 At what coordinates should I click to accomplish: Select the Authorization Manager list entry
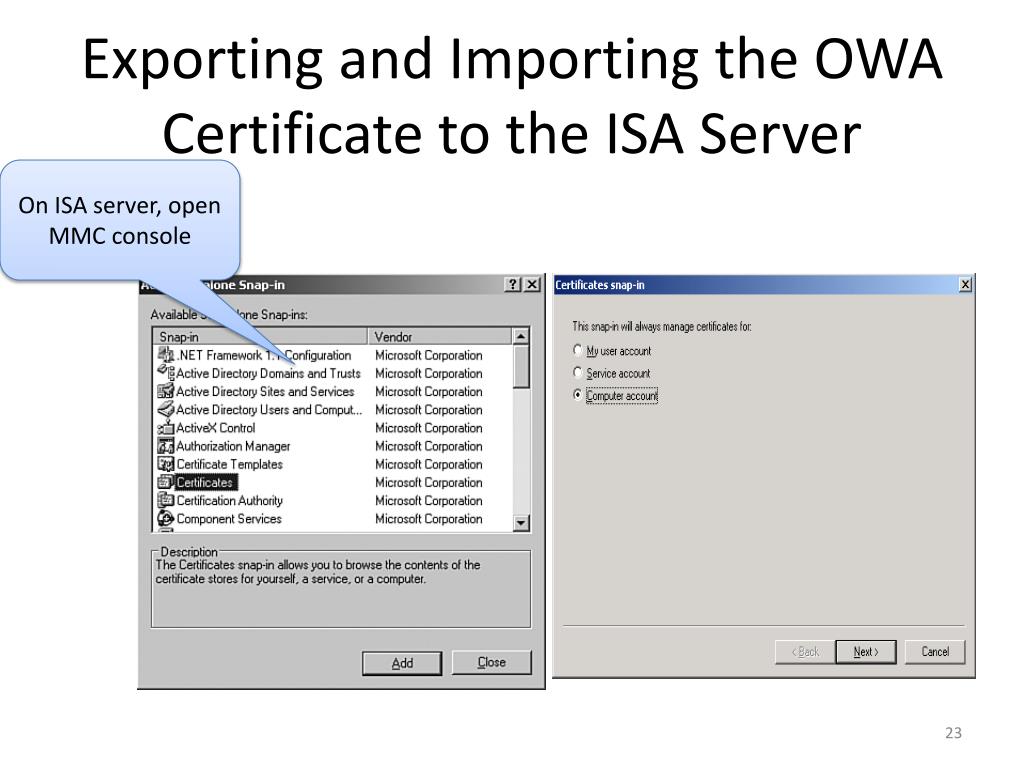pyautogui.click(x=233, y=446)
